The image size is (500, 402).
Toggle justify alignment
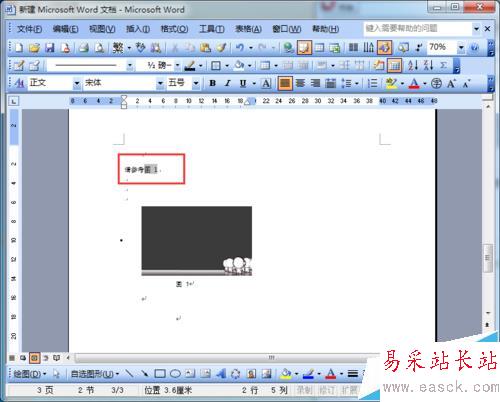coord(285,84)
